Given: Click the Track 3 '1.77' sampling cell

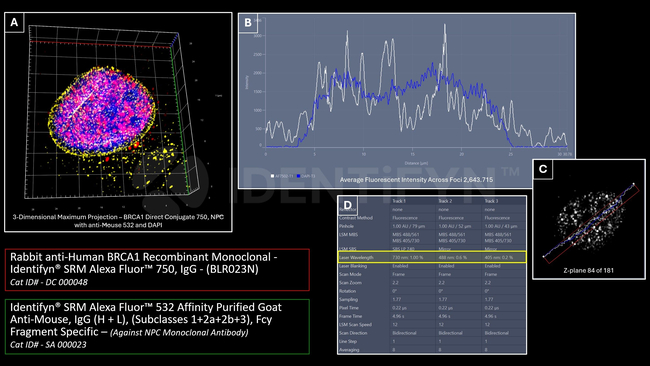Looking at the screenshot, I should click(x=489, y=299).
